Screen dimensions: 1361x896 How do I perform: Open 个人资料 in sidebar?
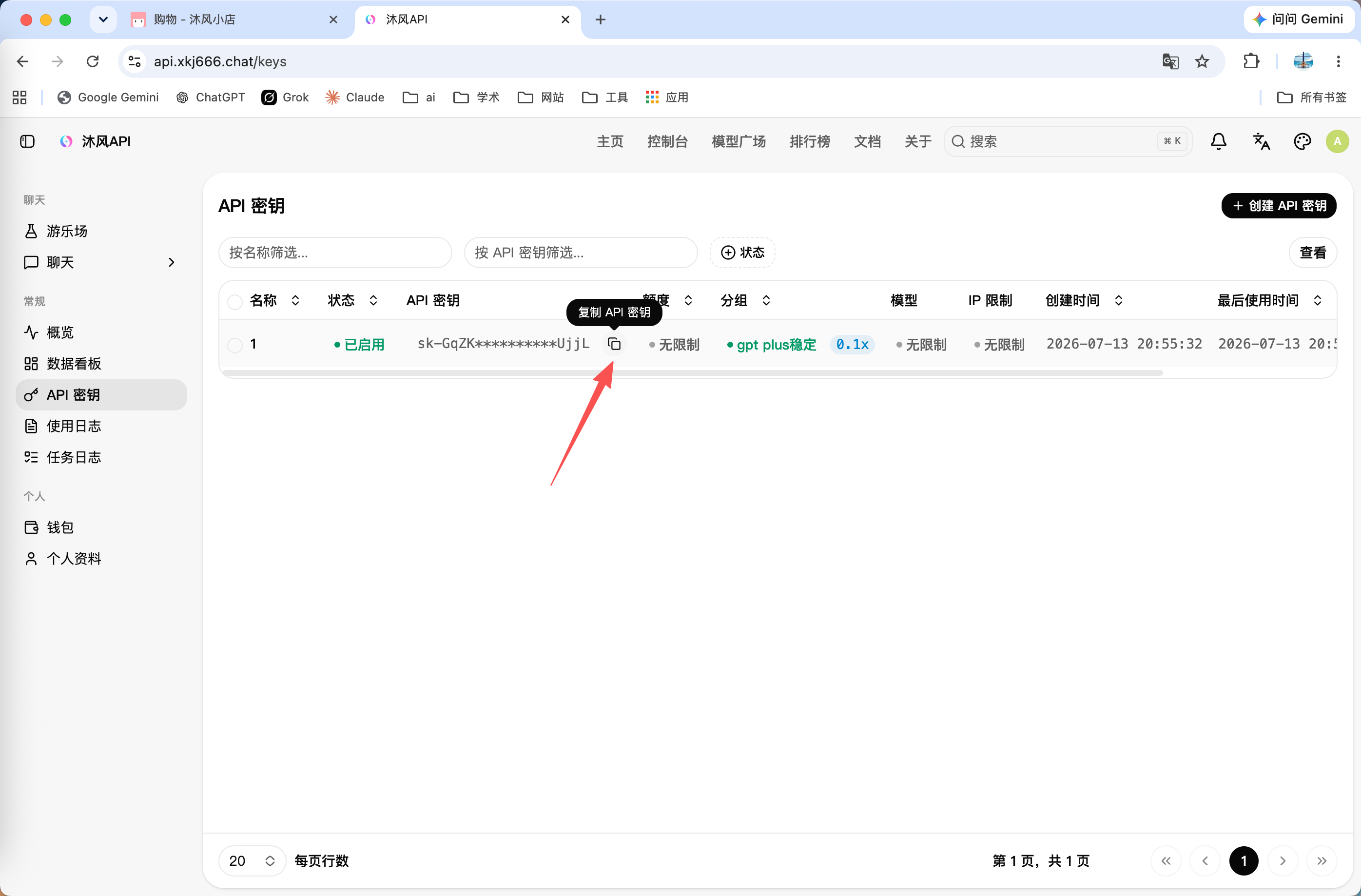(x=101, y=559)
